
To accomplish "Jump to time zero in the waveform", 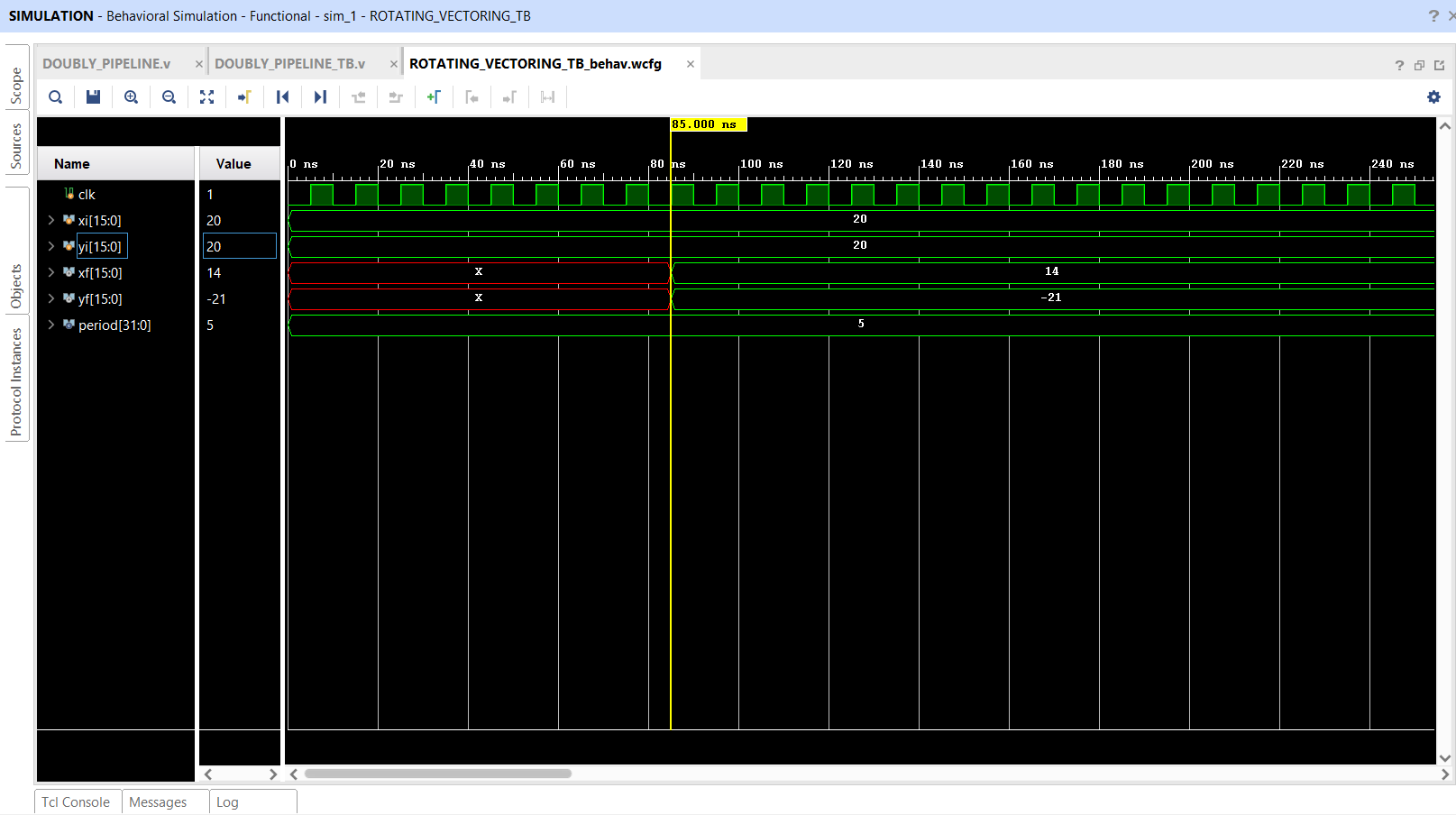I will tap(282, 96).
